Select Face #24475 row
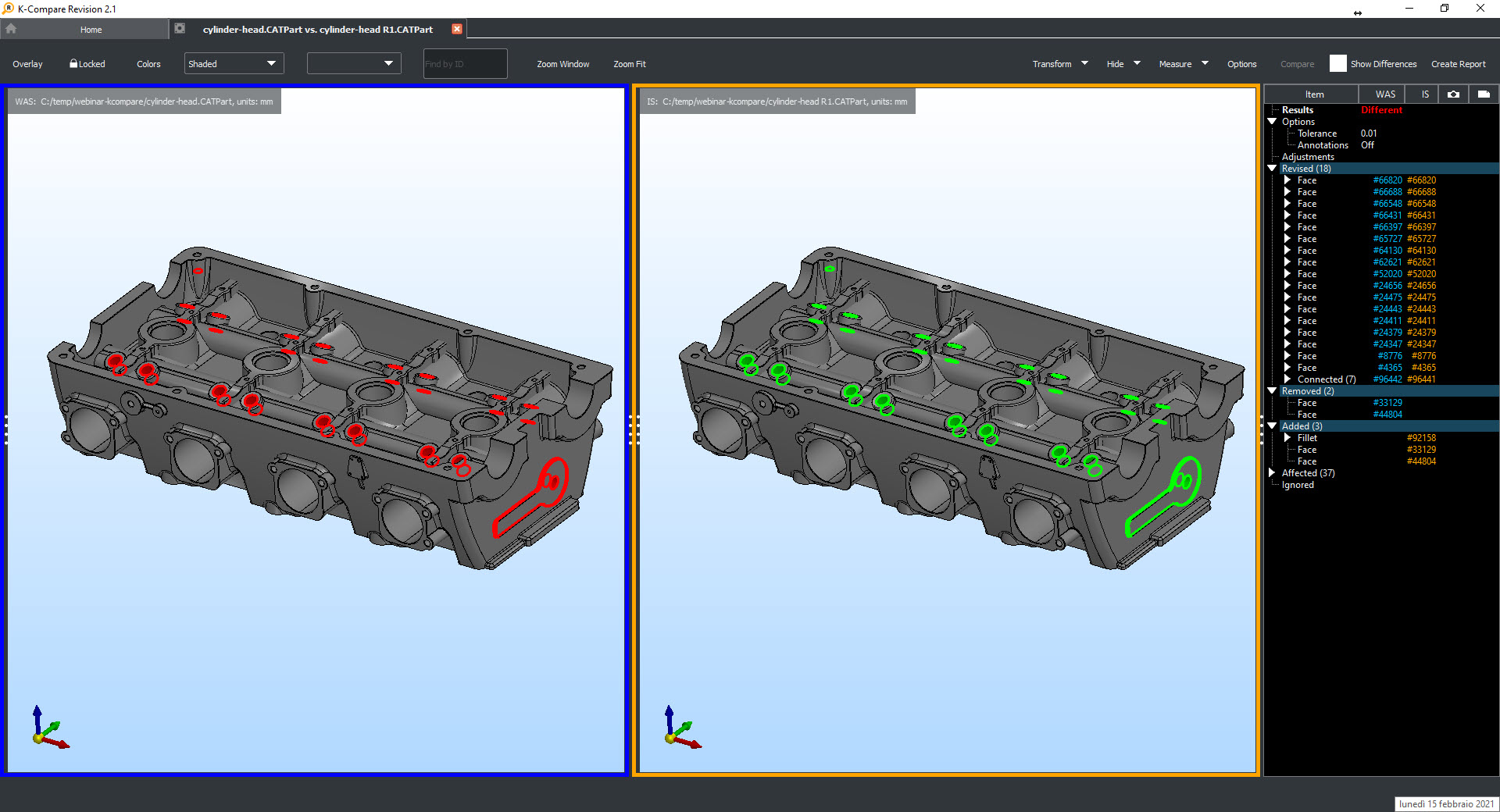The image size is (1500, 812). pyautogui.click(x=1381, y=297)
